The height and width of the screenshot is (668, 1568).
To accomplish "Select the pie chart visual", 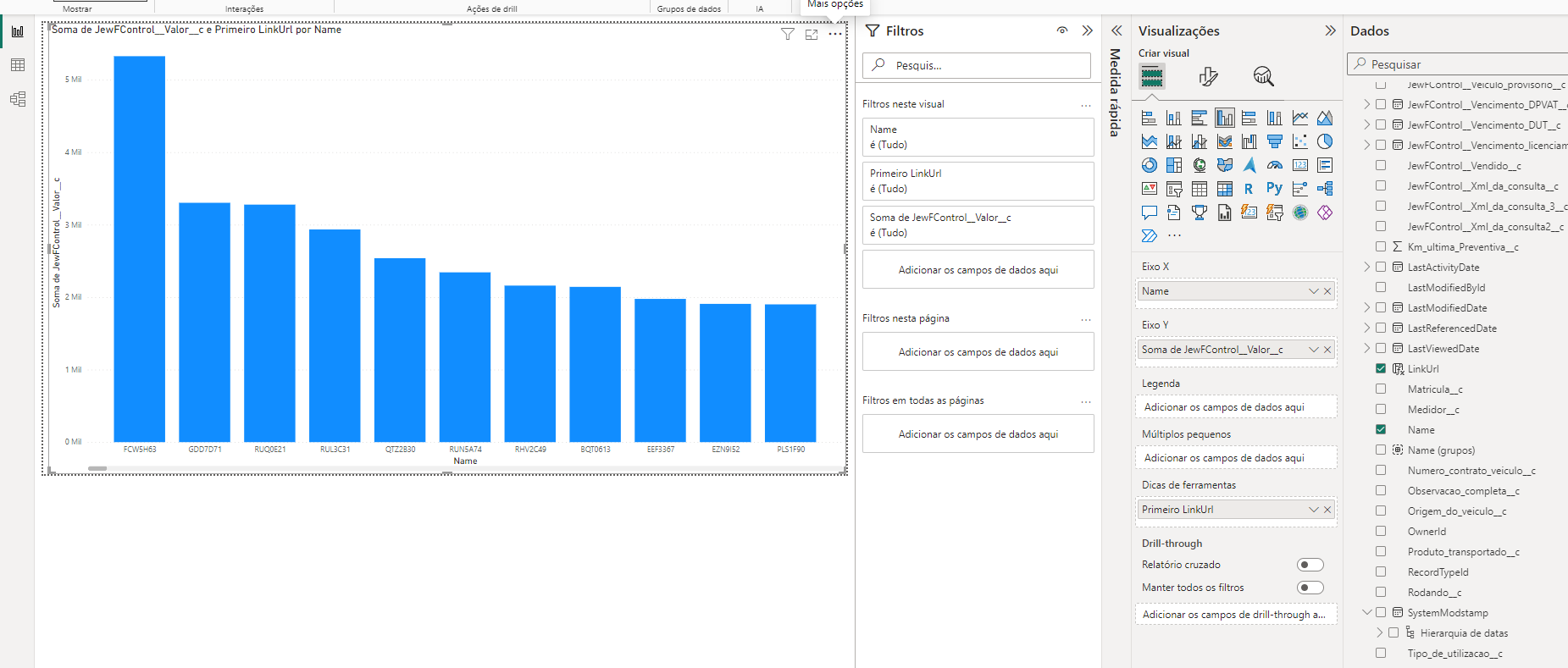I will tap(1325, 141).
